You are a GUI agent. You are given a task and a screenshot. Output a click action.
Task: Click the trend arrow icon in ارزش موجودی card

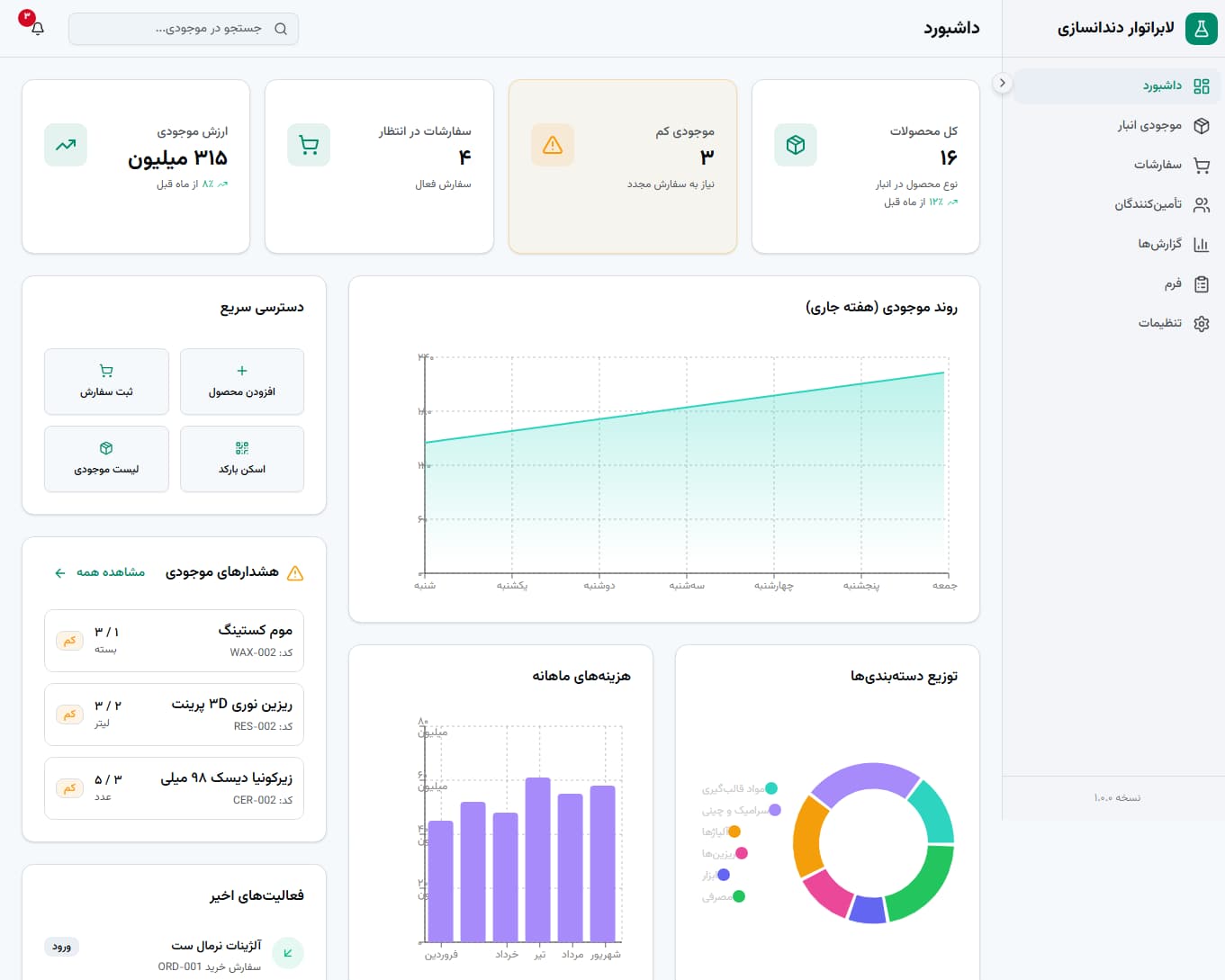(x=66, y=145)
